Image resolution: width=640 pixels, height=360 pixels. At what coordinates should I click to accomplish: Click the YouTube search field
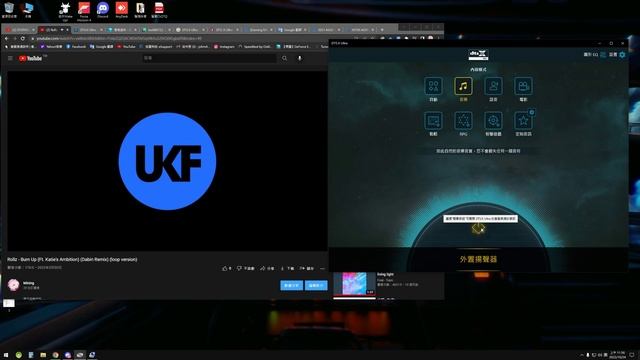(x=209, y=58)
